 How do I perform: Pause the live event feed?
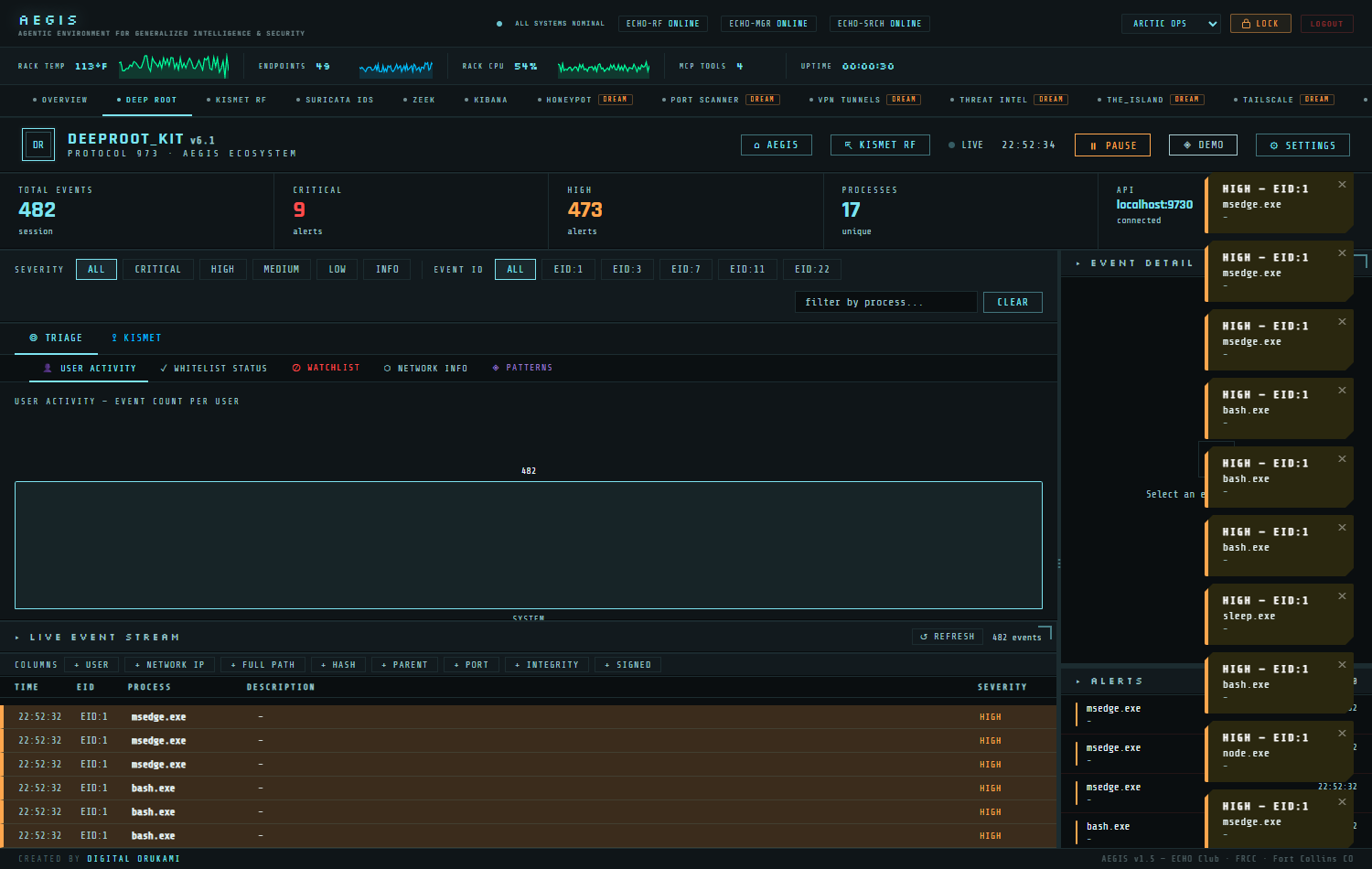(1113, 145)
